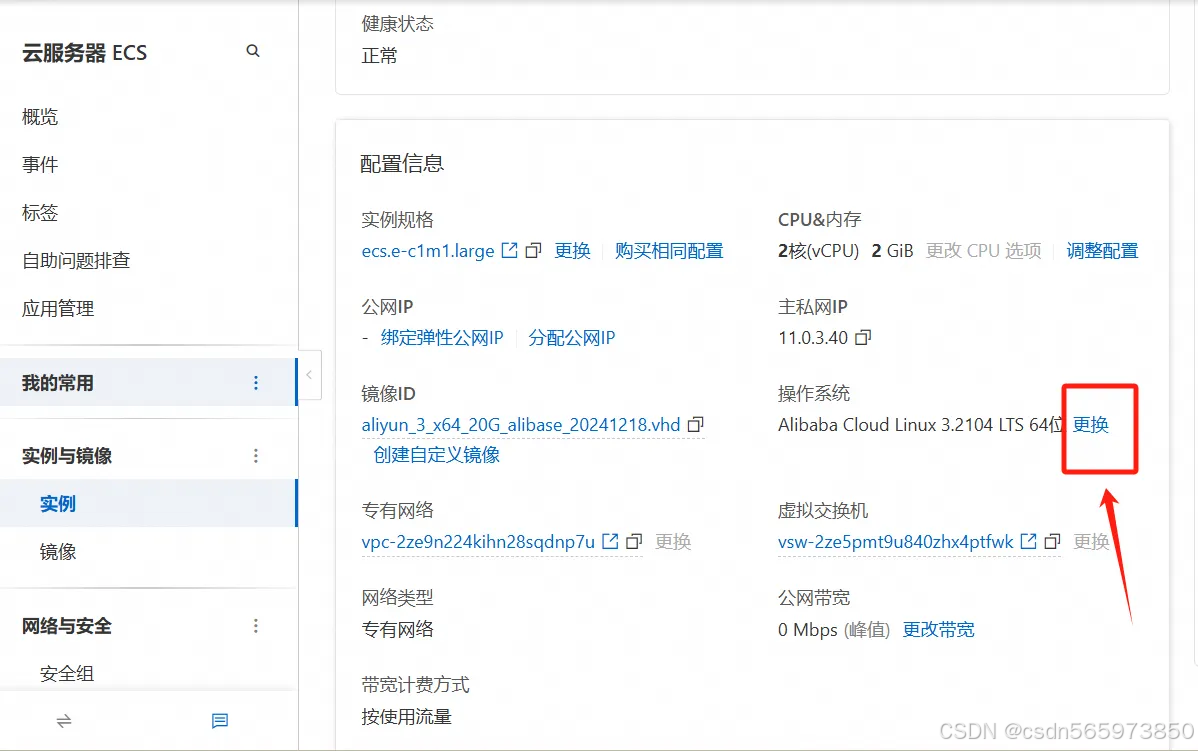1198x751 pixels.
Task: Copy the image ID aliyun_3_x64_20G_alibase_20241218.vhd
Action: point(696,424)
